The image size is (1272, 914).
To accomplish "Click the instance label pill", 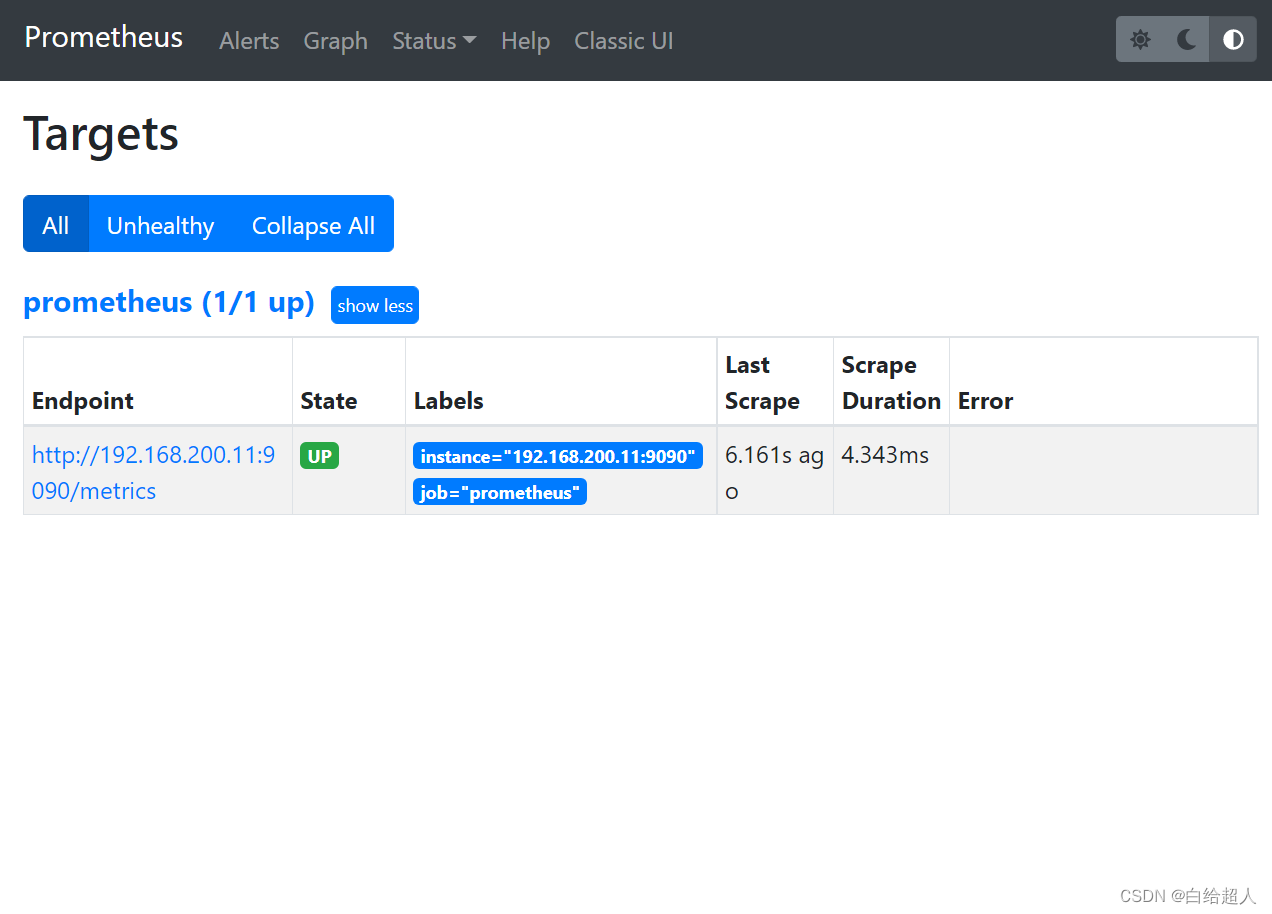I will coord(558,455).
